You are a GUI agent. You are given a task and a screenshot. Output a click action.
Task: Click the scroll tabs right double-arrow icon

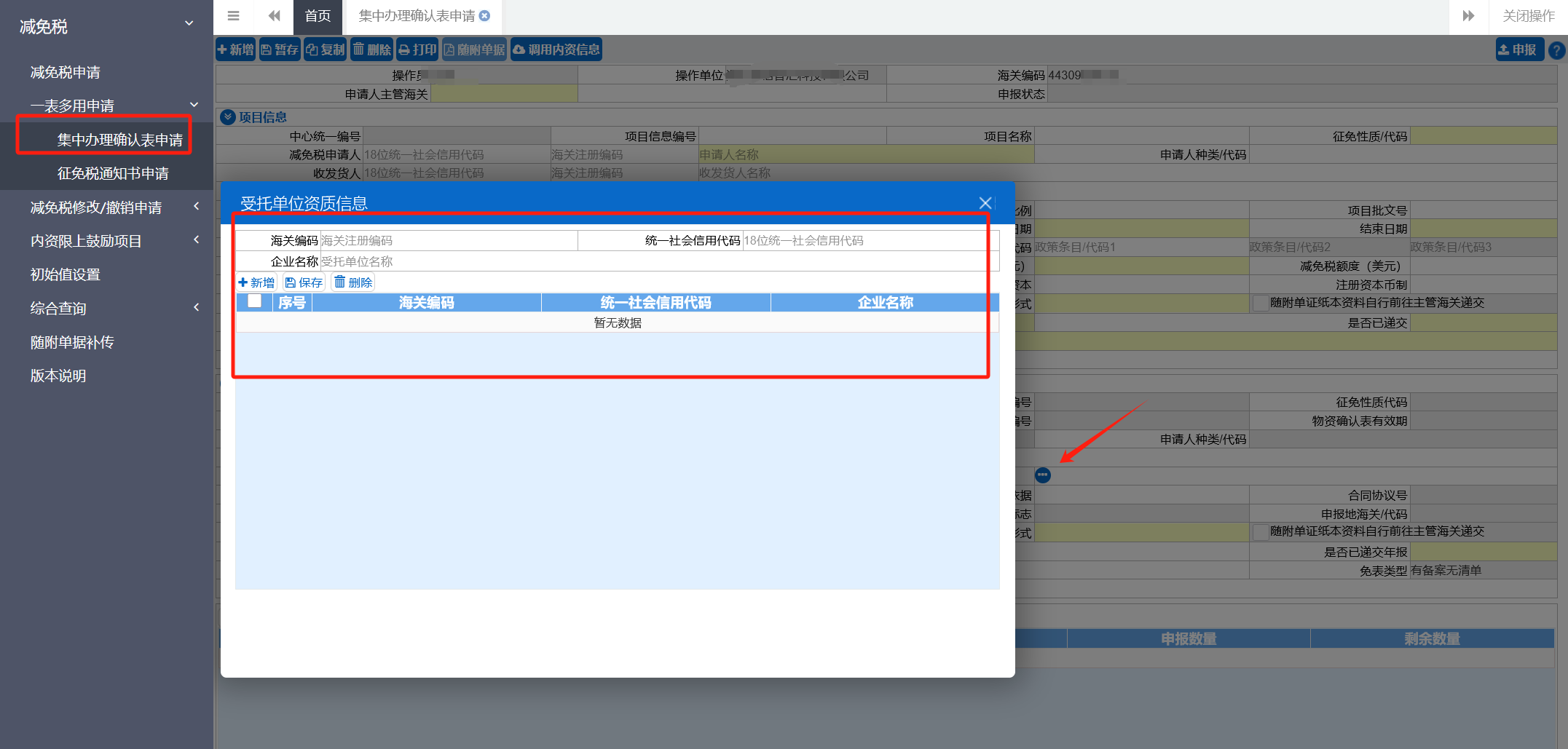click(x=1468, y=16)
